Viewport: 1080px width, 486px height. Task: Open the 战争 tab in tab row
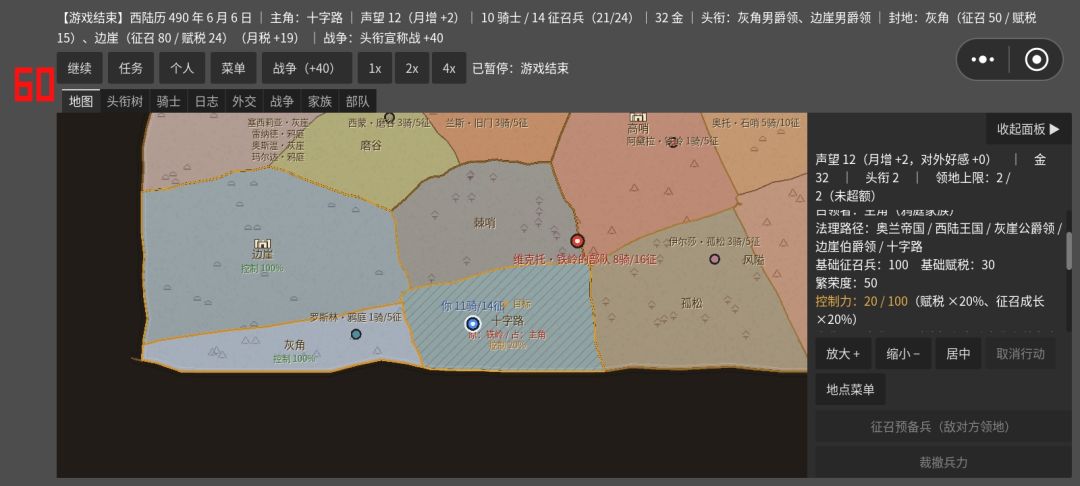pyautogui.click(x=282, y=101)
